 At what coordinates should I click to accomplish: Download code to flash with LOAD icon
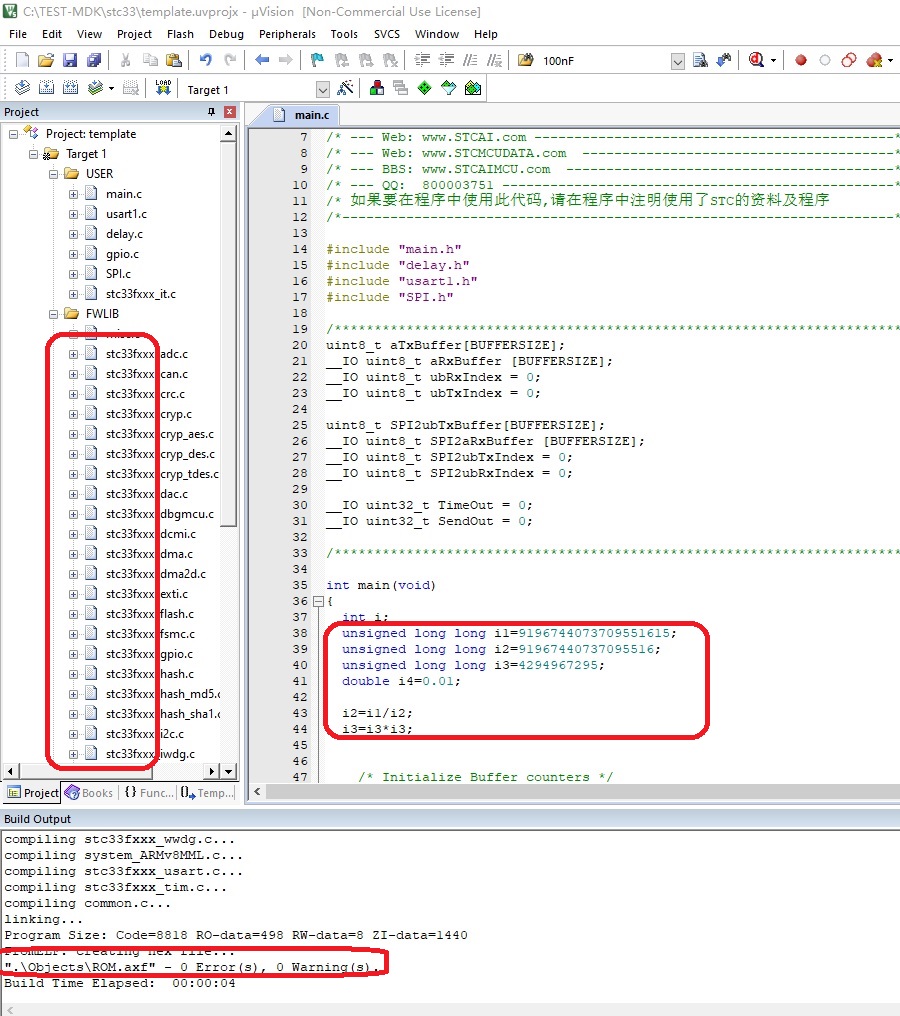tap(163, 88)
